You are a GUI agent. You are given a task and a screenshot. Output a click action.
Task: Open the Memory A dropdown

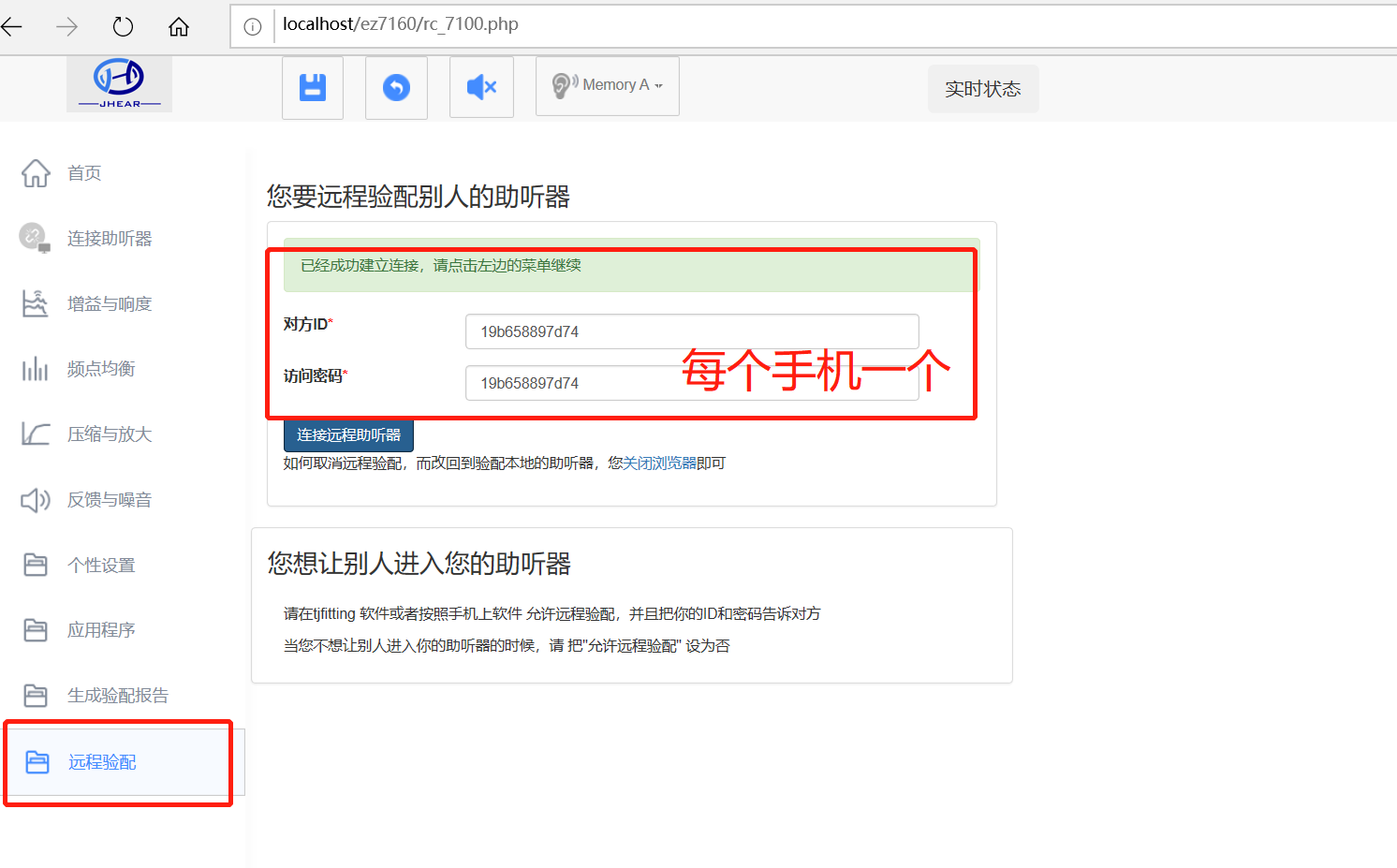pyautogui.click(x=608, y=86)
